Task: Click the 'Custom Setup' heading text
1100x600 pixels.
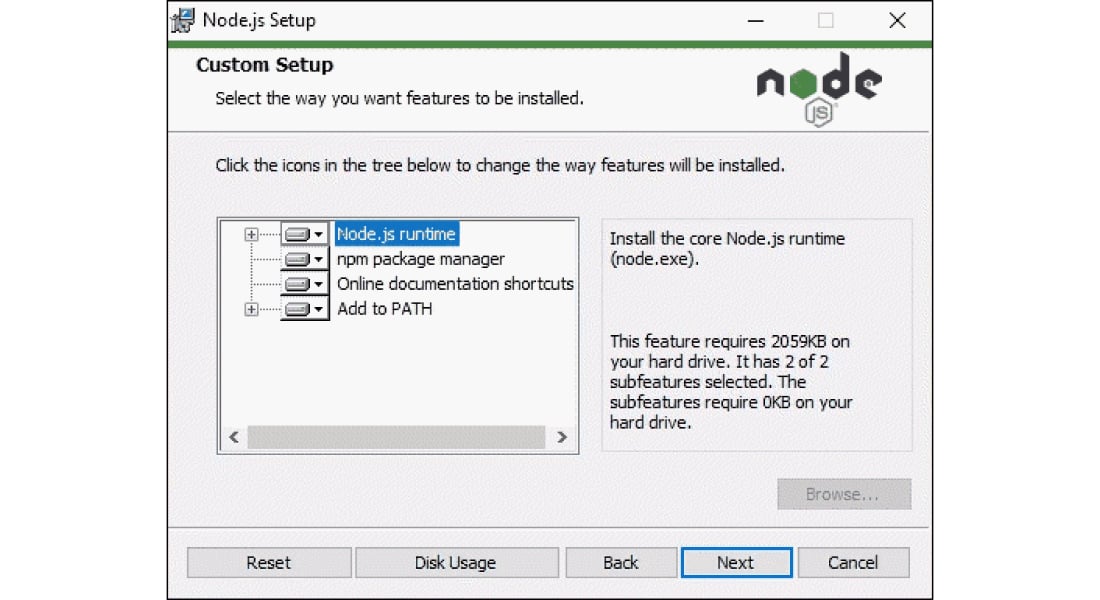Action: 264,65
